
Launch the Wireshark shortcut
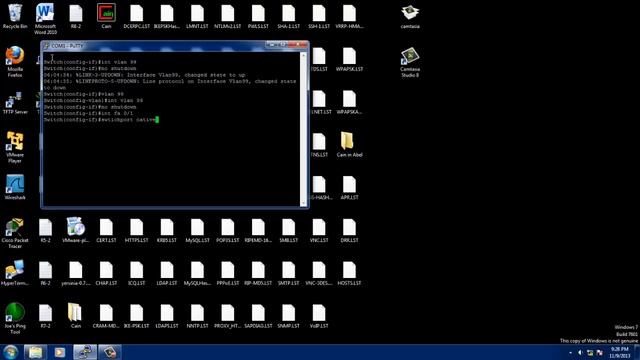pyautogui.click(x=15, y=188)
